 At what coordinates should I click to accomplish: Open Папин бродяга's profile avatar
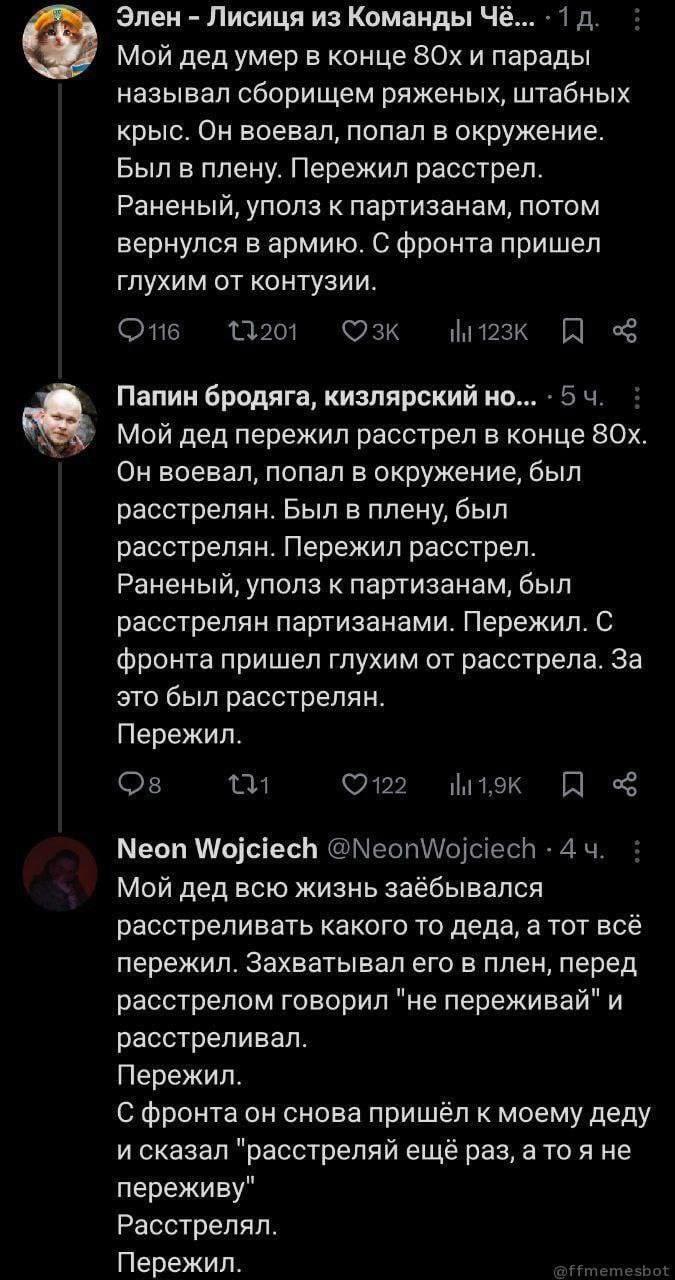(60, 421)
